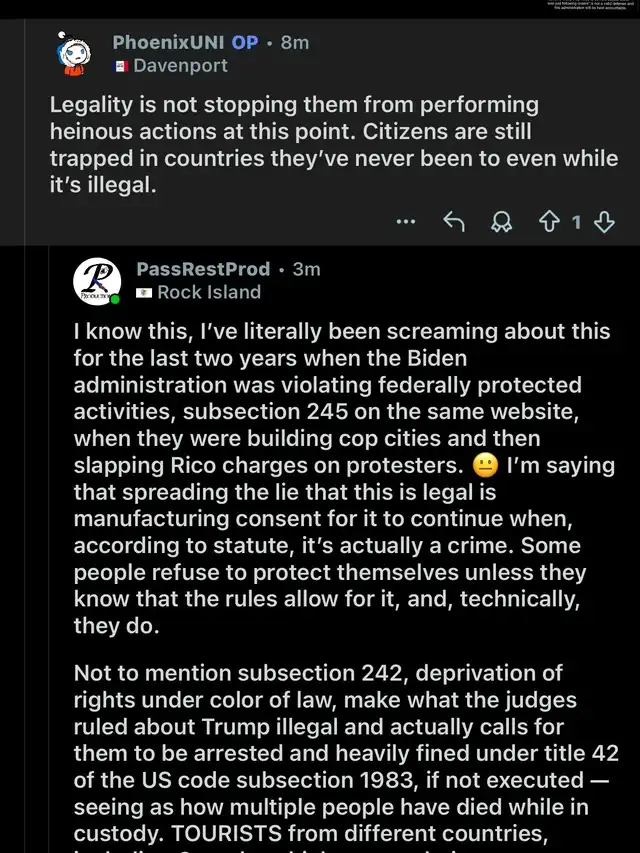Collapse PassRestProd's reply via first paragraph

(340, 480)
